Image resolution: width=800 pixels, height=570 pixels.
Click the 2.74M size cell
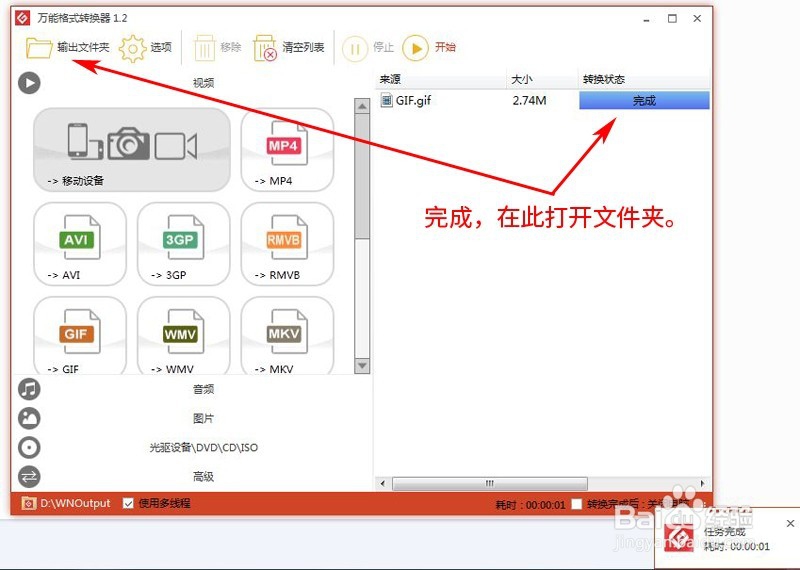tap(530, 101)
